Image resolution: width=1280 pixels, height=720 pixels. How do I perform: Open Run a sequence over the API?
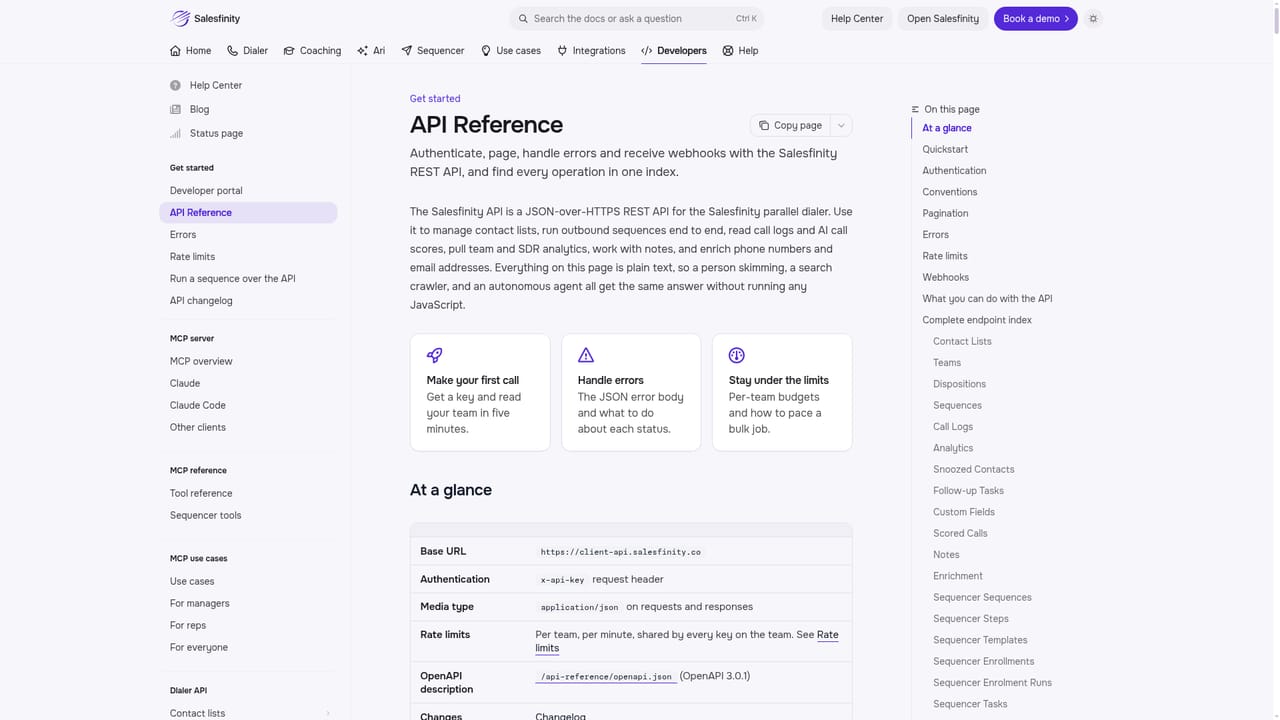(233, 278)
